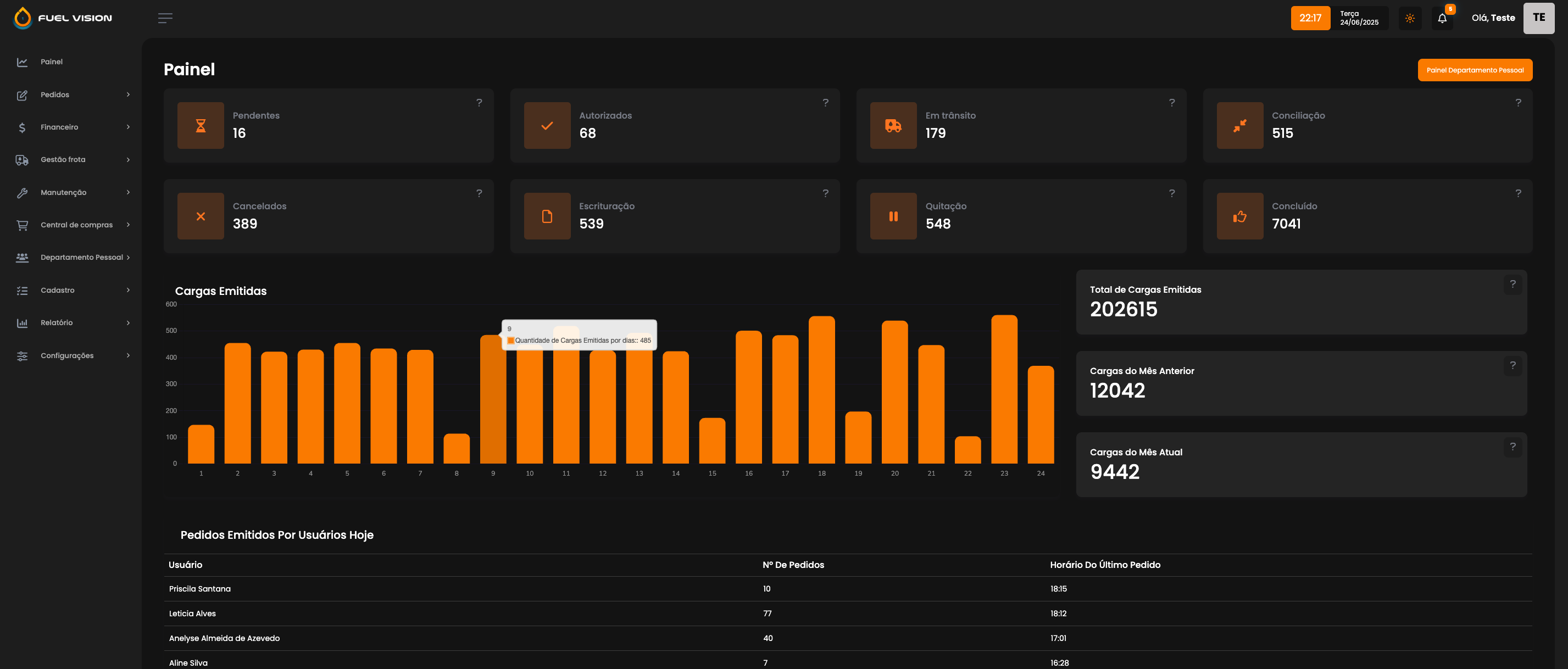Click the Cancelados X icon
Image resolution: width=1568 pixels, height=669 pixels.
pos(201,216)
